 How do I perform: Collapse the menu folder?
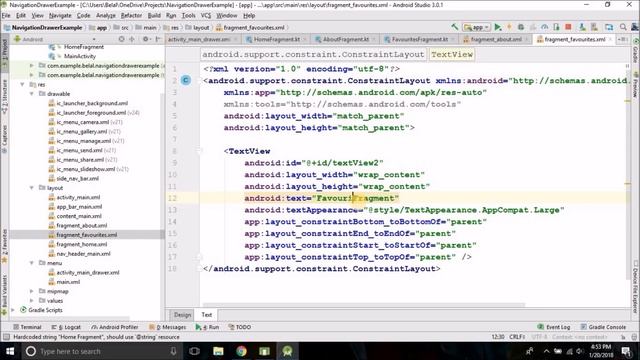pos(31,263)
